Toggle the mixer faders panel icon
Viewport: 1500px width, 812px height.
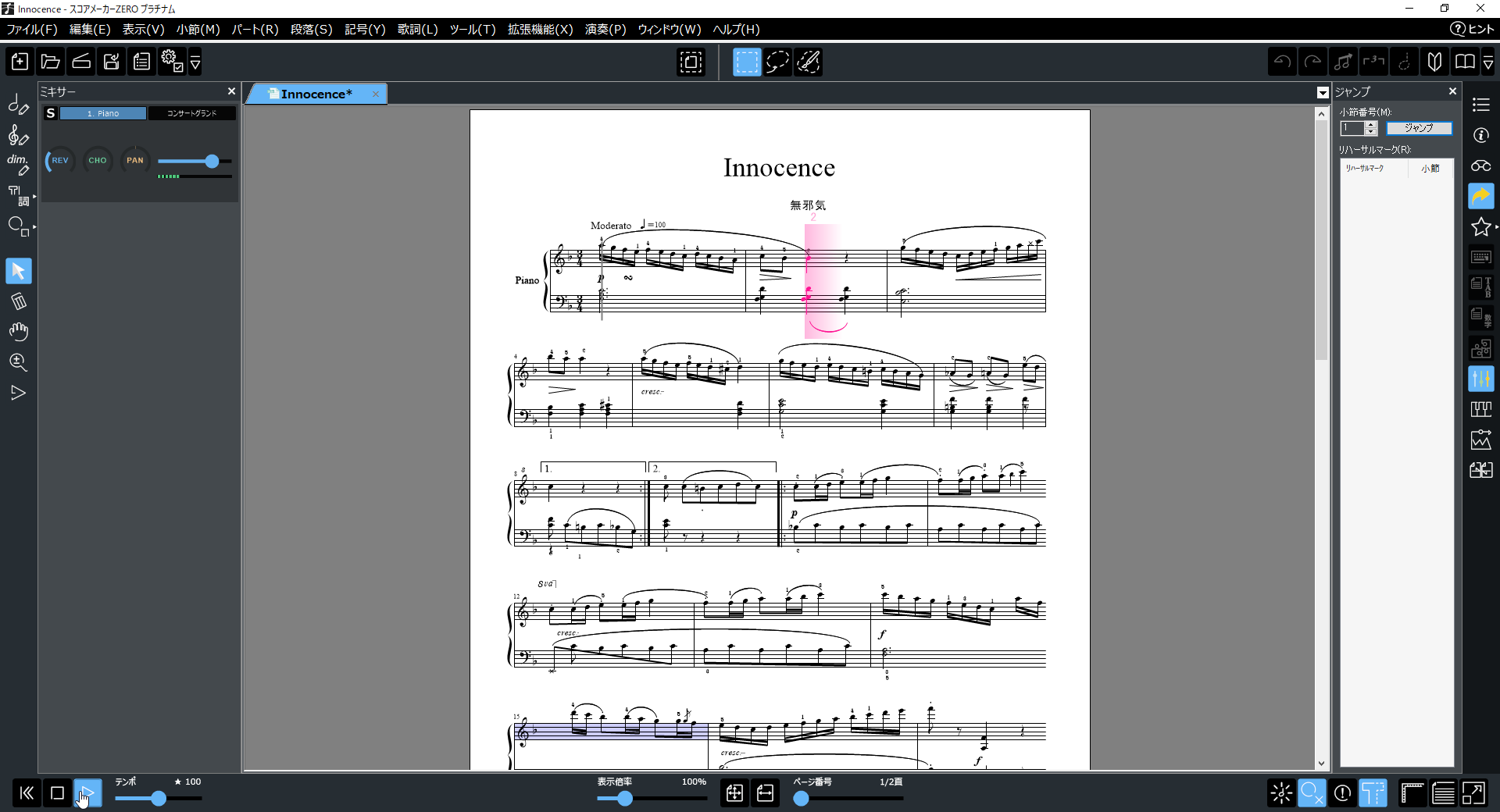click(1481, 379)
